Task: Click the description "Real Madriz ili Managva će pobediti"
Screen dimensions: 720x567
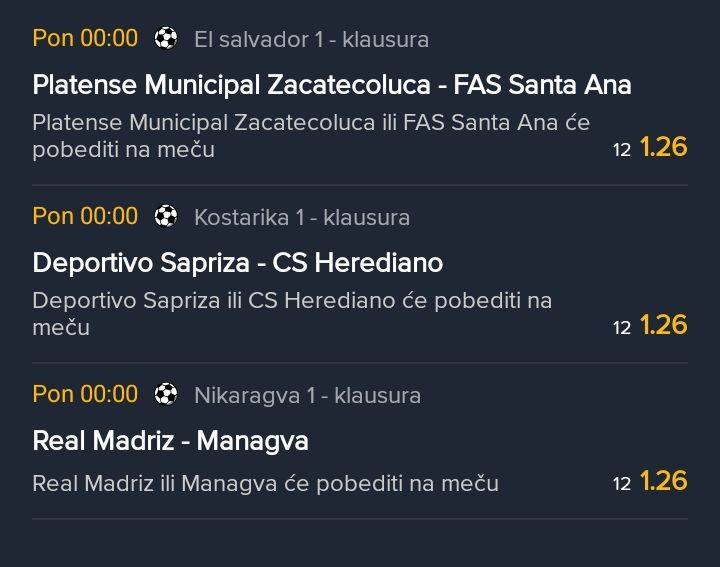Action: tap(265, 483)
